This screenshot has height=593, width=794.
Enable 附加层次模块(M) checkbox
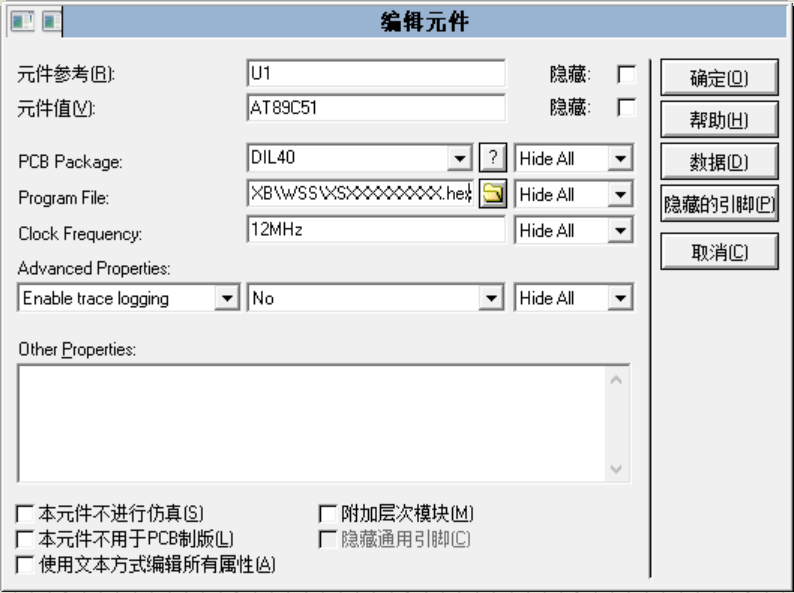point(328,513)
